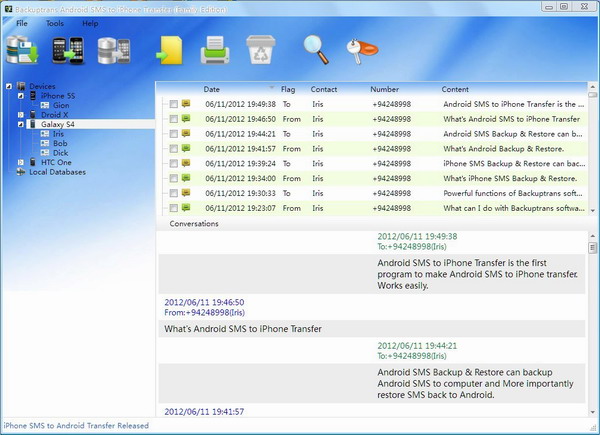The height and width of the screenshot is (435, 600).
Task: Click conversation timestamp 2012/06/11 19:44:21
Action: pyautogui.click(x=417, y=345)
